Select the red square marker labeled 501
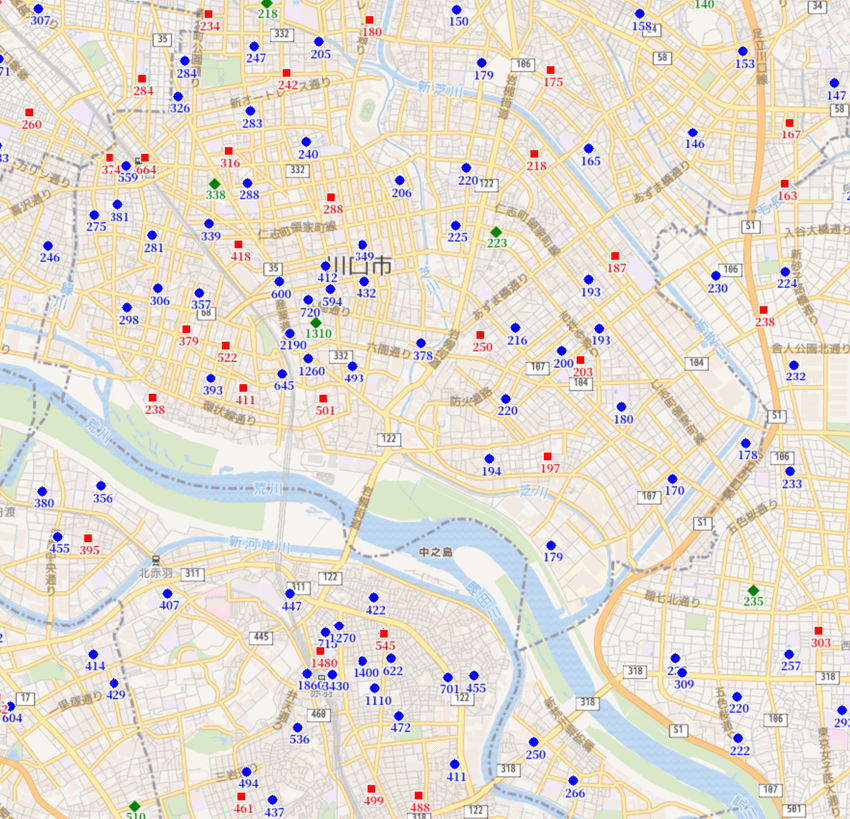The image size is (850, 819). pyautogui.click(x=323, y=398)
